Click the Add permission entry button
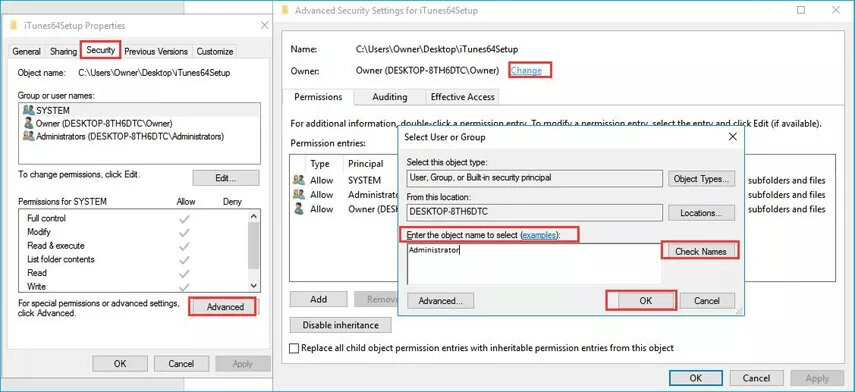Viewport: 855px width, 392px height. 318,299
